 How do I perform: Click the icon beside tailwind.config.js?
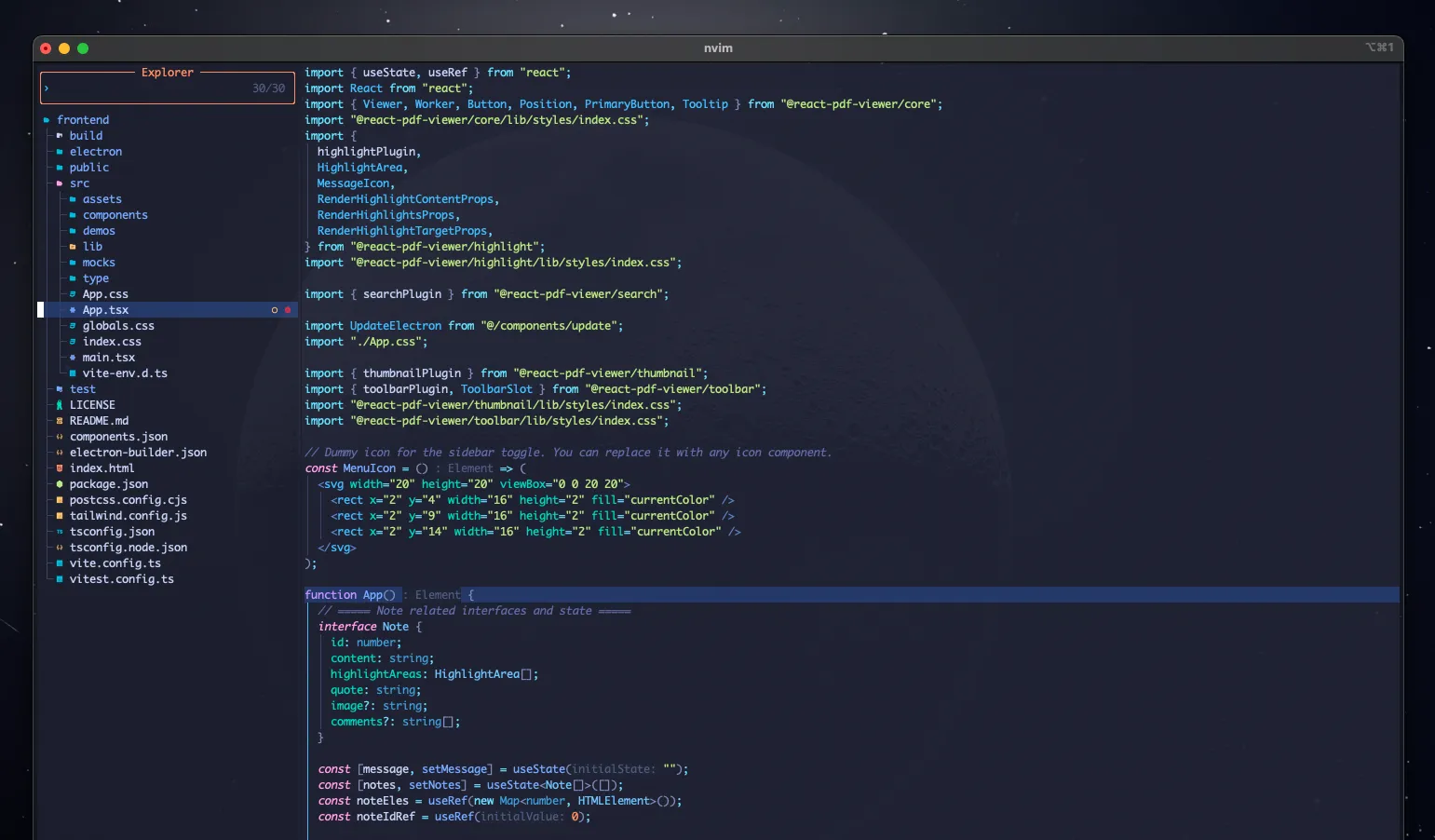(60, 516)
